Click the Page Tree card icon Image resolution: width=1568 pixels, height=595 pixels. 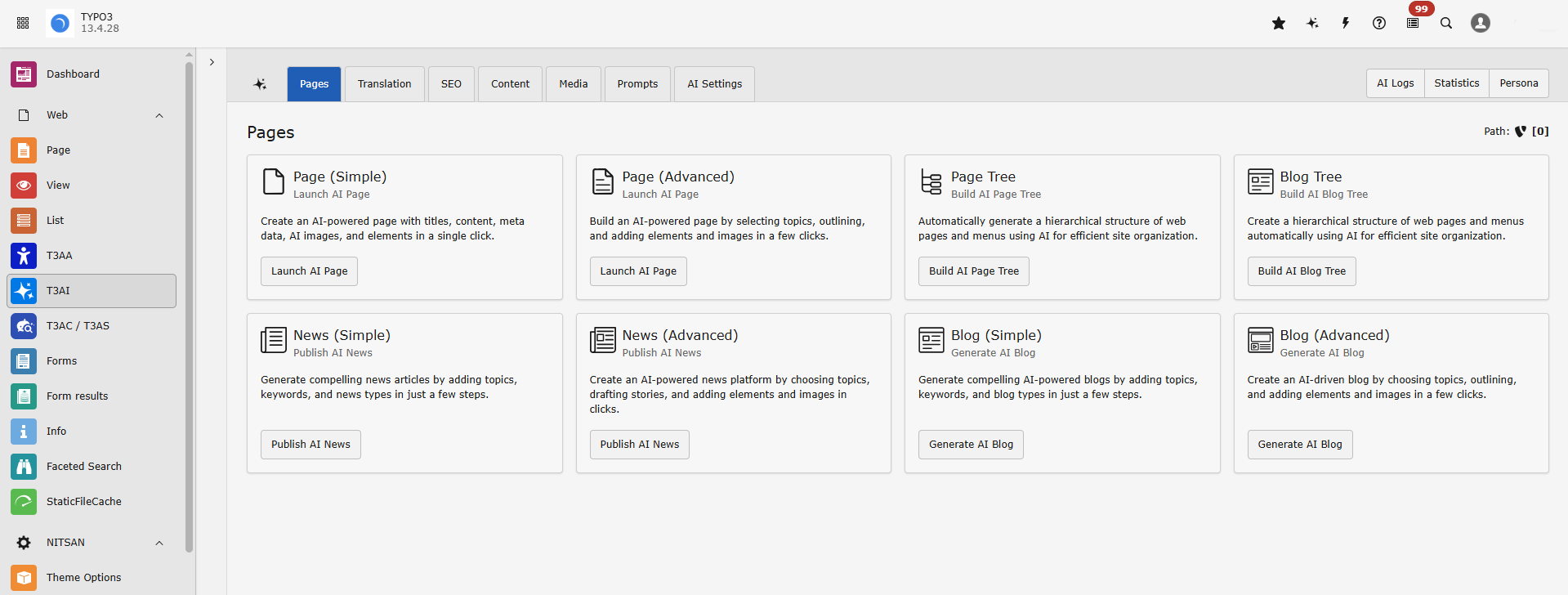tap(931, 181)
